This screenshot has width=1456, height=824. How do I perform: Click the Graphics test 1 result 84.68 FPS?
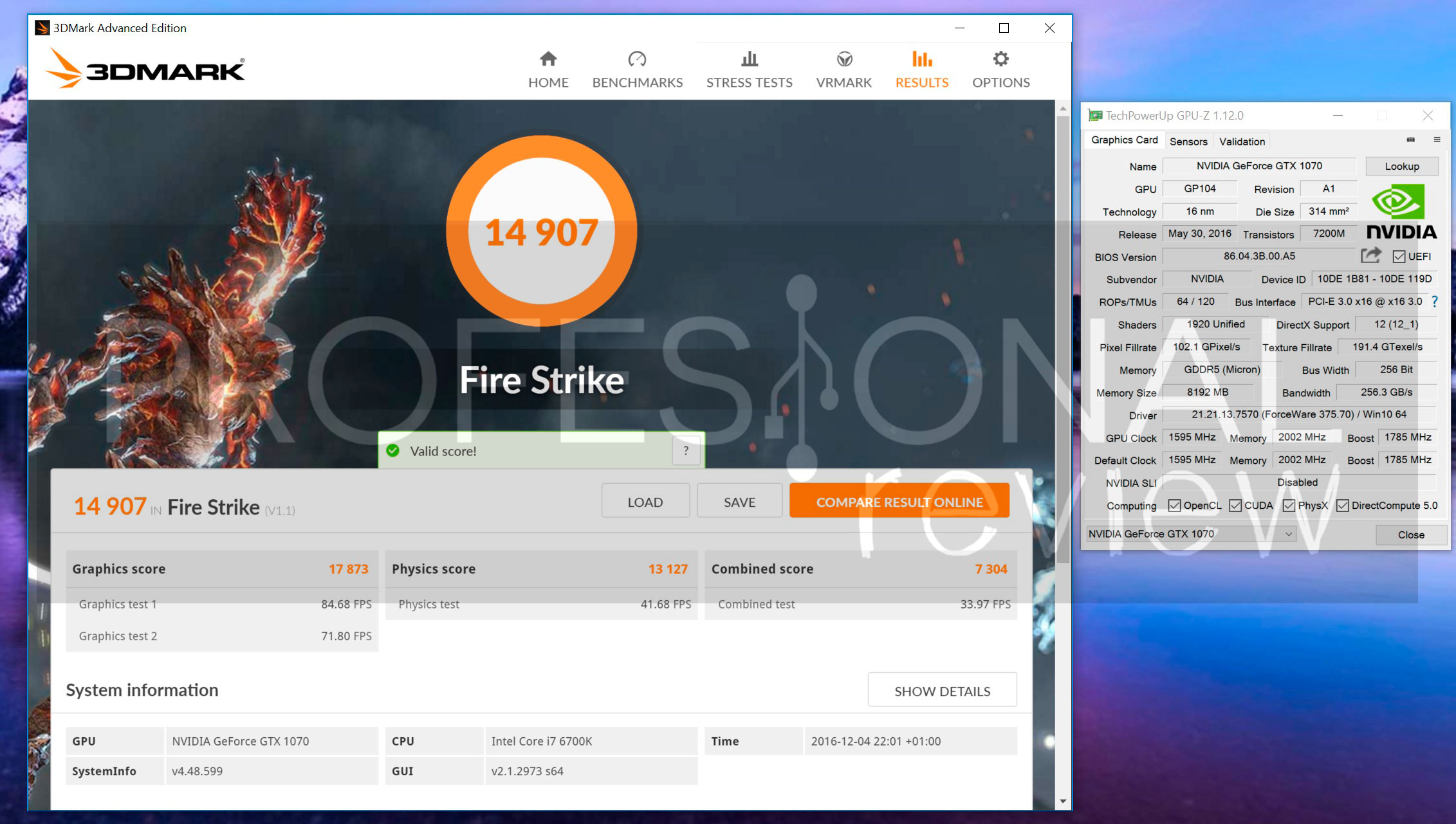click(346, 604)
